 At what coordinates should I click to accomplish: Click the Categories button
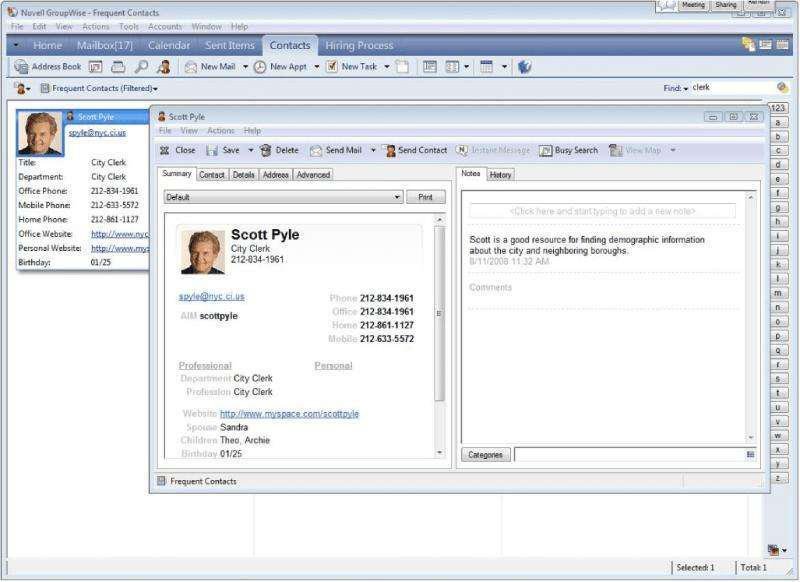(x=485, y=454)
